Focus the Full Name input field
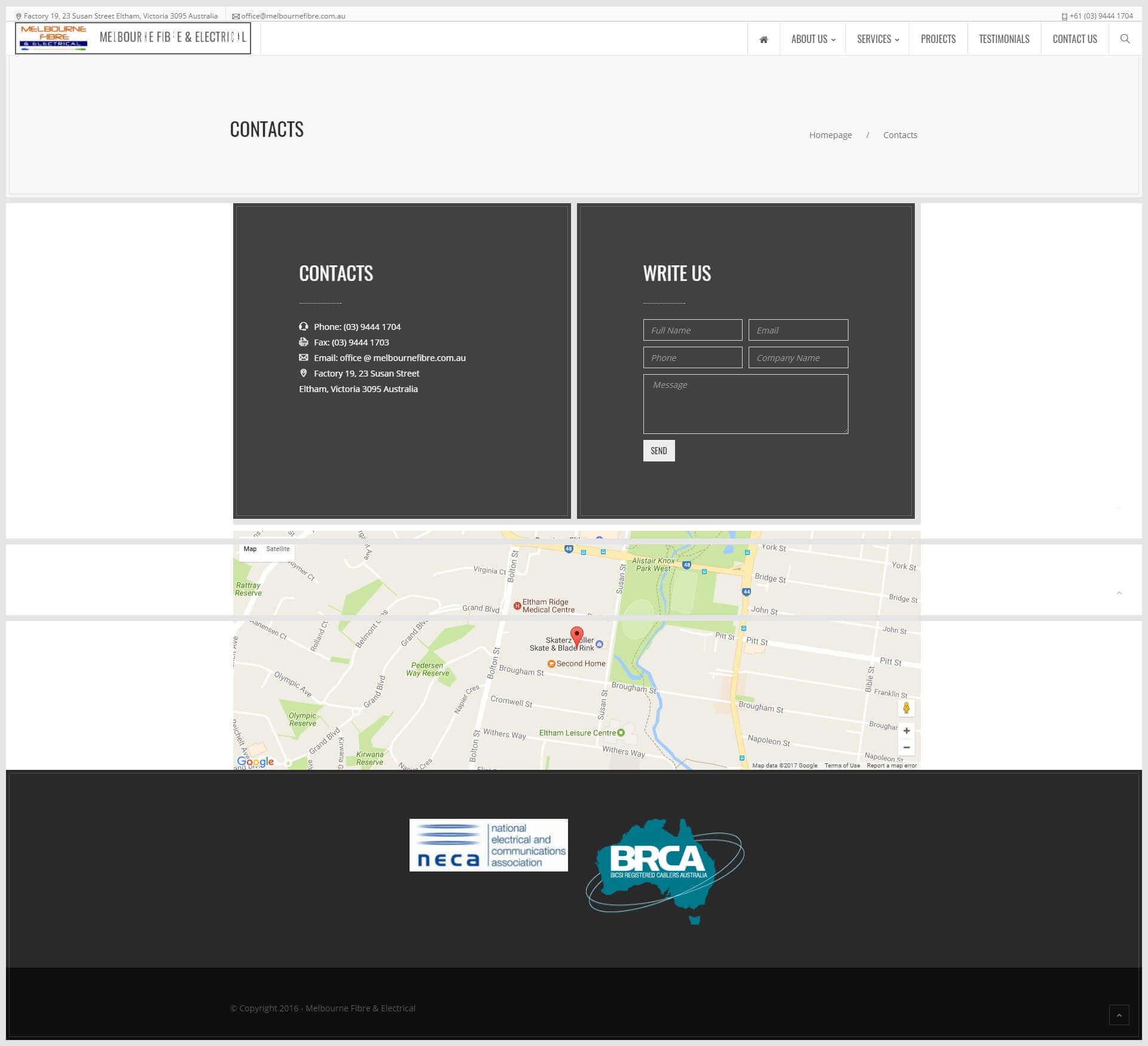Screen dimensions: 1148x1046 (x=692, y=330)
